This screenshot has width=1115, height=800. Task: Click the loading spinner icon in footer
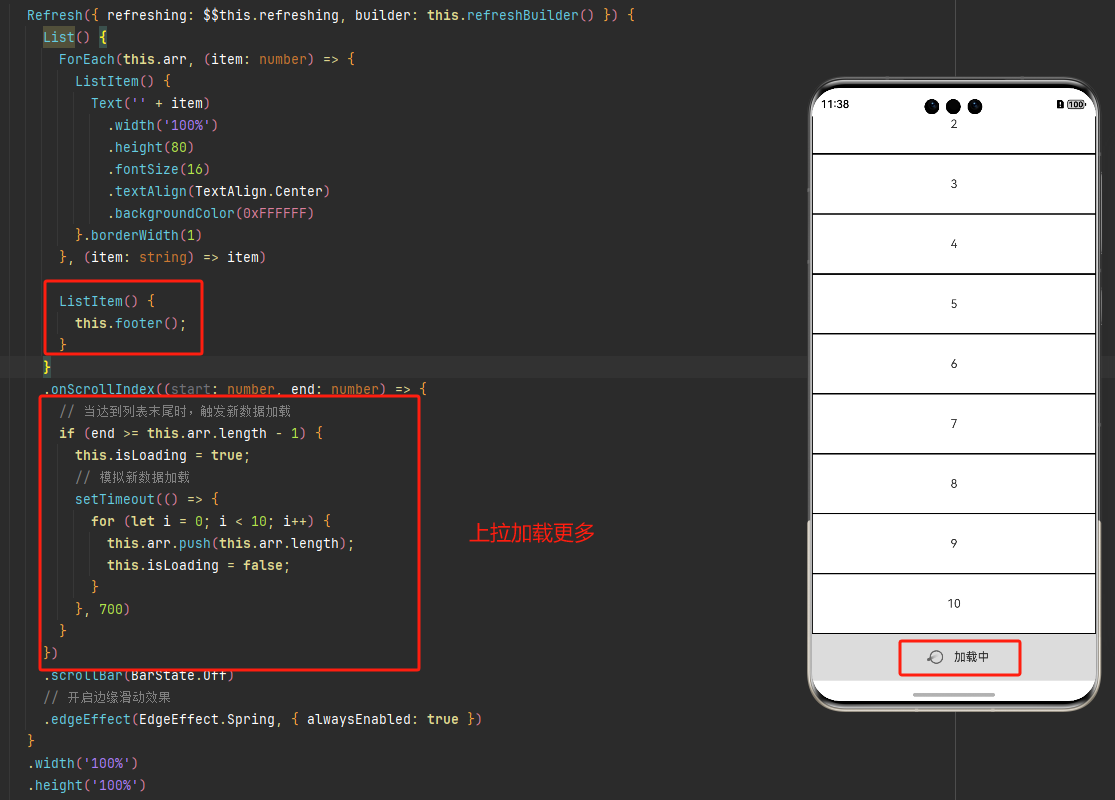[x=935, y=657]
